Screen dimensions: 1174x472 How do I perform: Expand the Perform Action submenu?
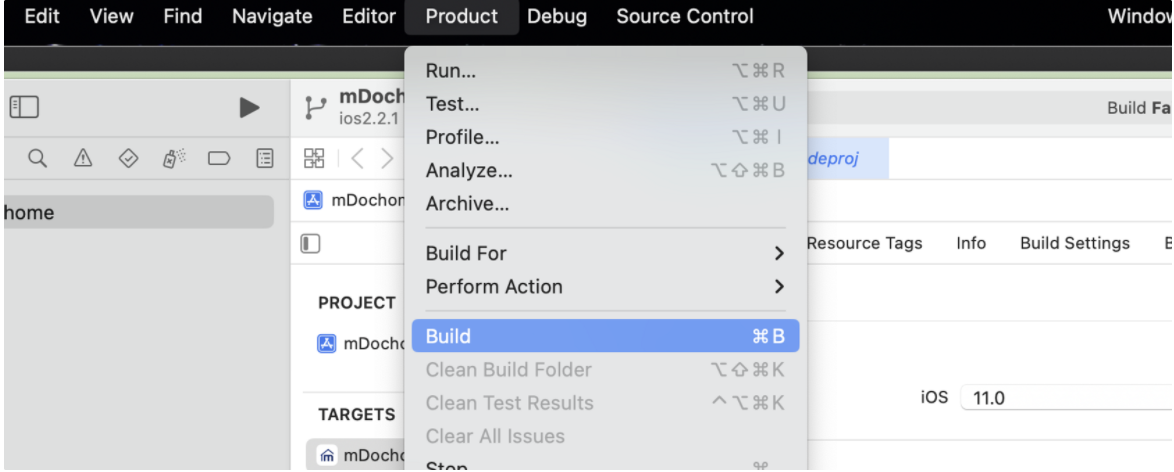(604, 286)
